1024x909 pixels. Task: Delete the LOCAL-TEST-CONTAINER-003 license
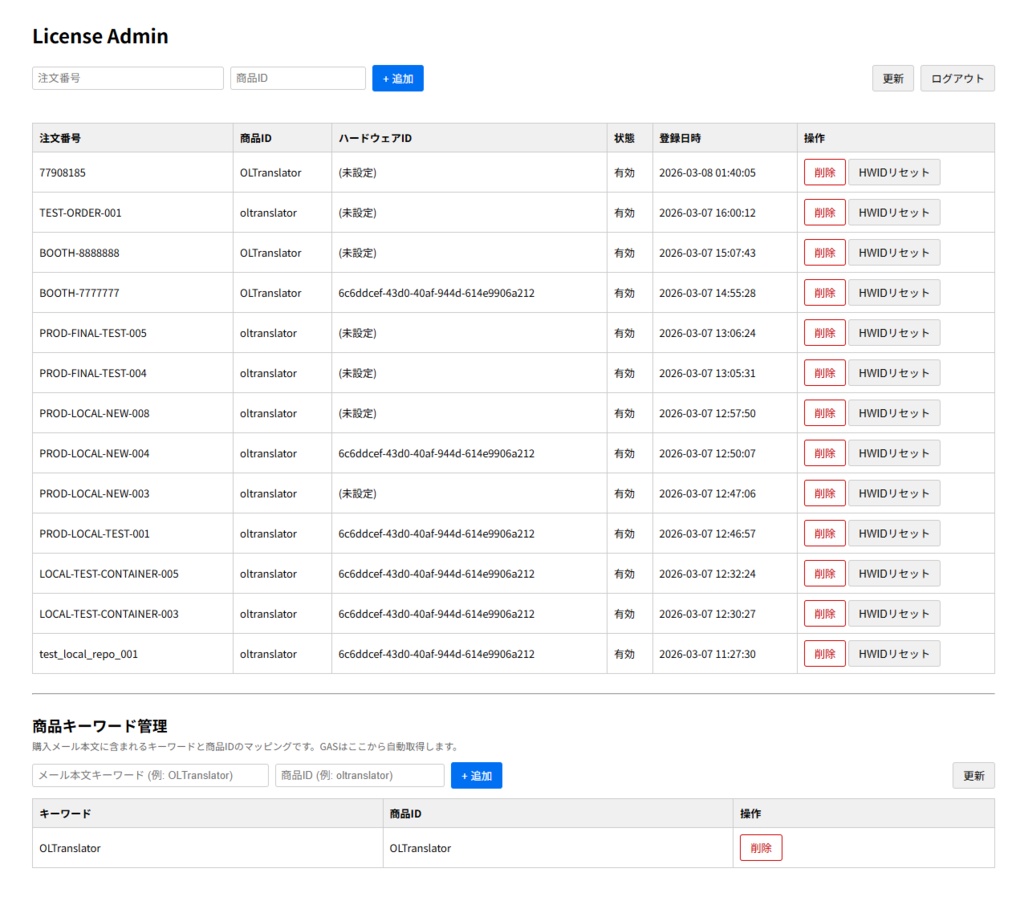825,614
